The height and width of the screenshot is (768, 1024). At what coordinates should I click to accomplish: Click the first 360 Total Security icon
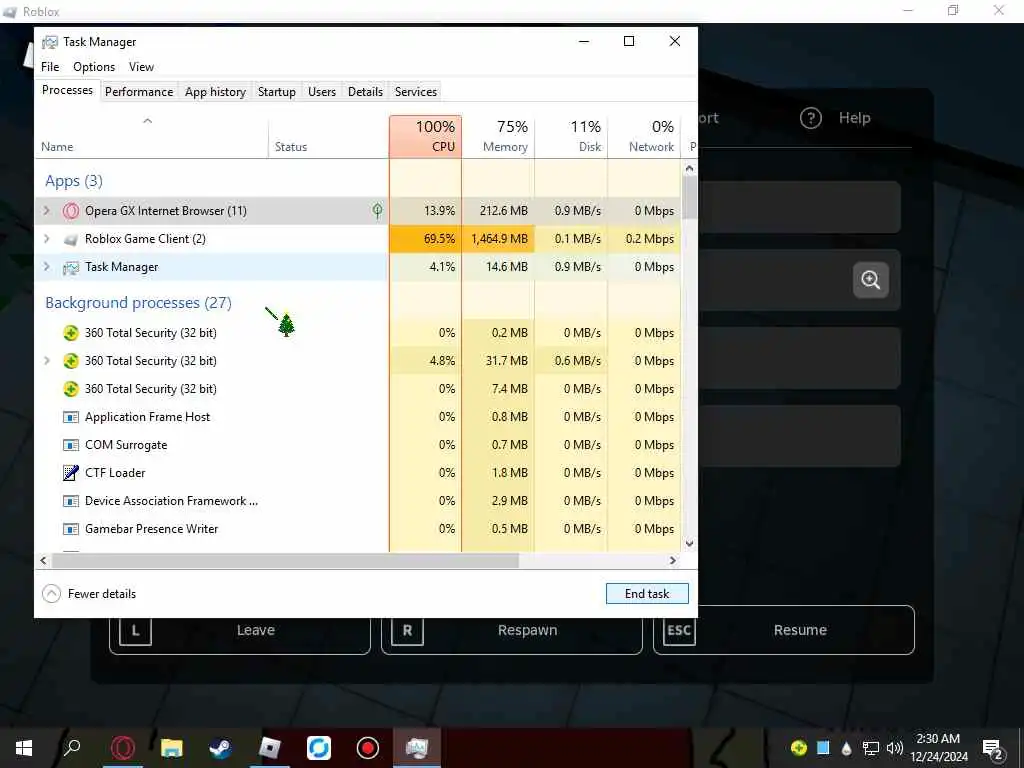71,333
